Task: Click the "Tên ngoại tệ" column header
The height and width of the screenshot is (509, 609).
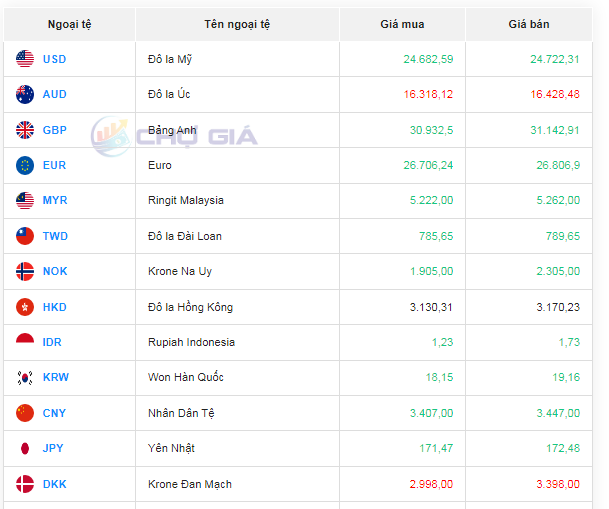Action: [x=237, y=24]
